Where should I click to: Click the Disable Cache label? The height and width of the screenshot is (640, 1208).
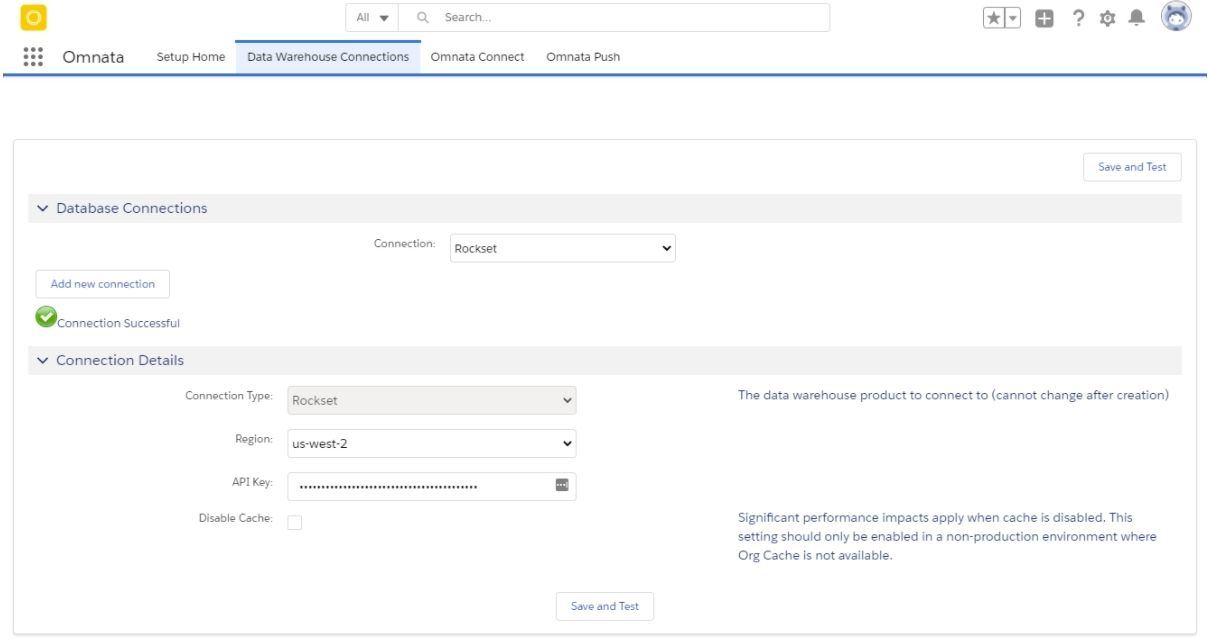coord(235,518)
